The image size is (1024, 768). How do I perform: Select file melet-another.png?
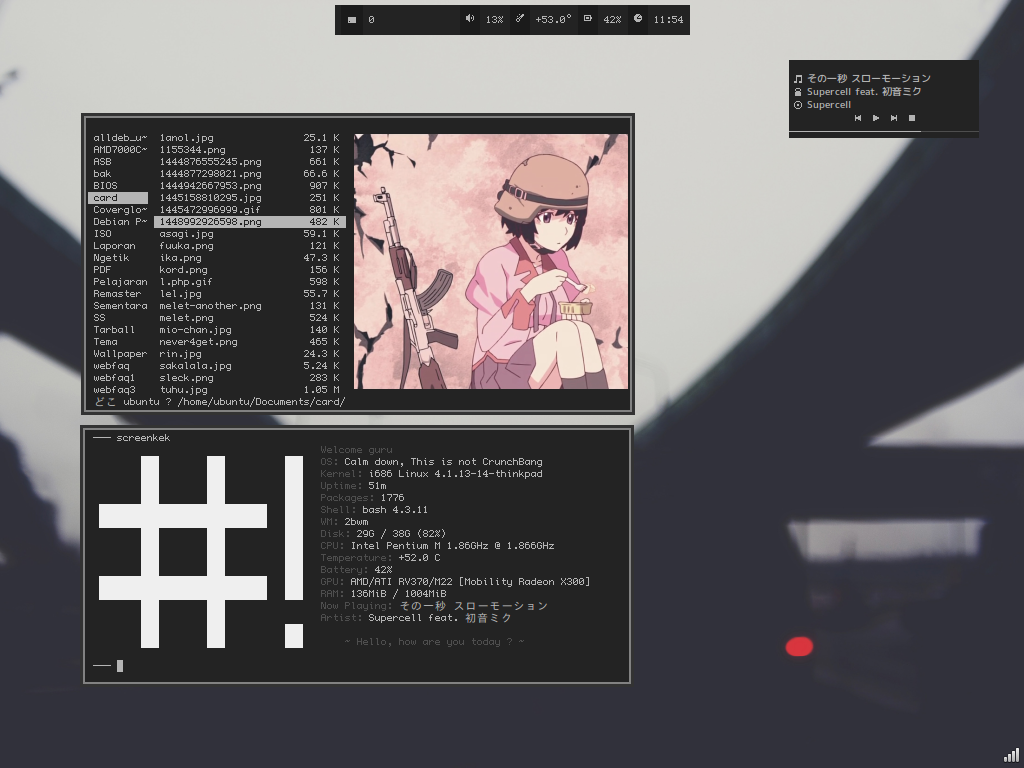(x=210, y=306)
